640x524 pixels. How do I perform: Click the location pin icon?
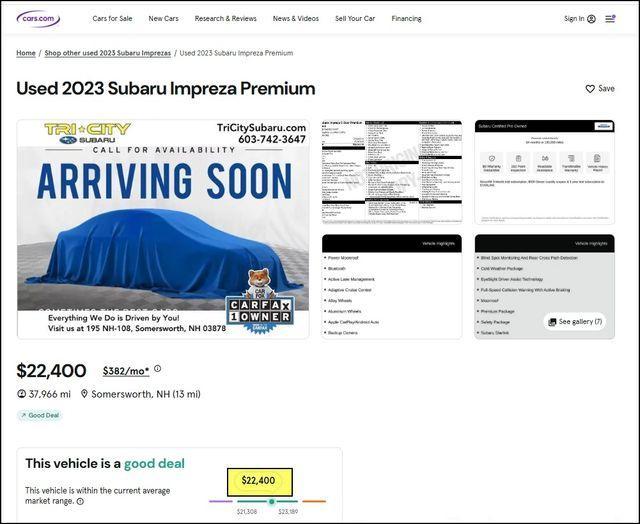point(84,394)
